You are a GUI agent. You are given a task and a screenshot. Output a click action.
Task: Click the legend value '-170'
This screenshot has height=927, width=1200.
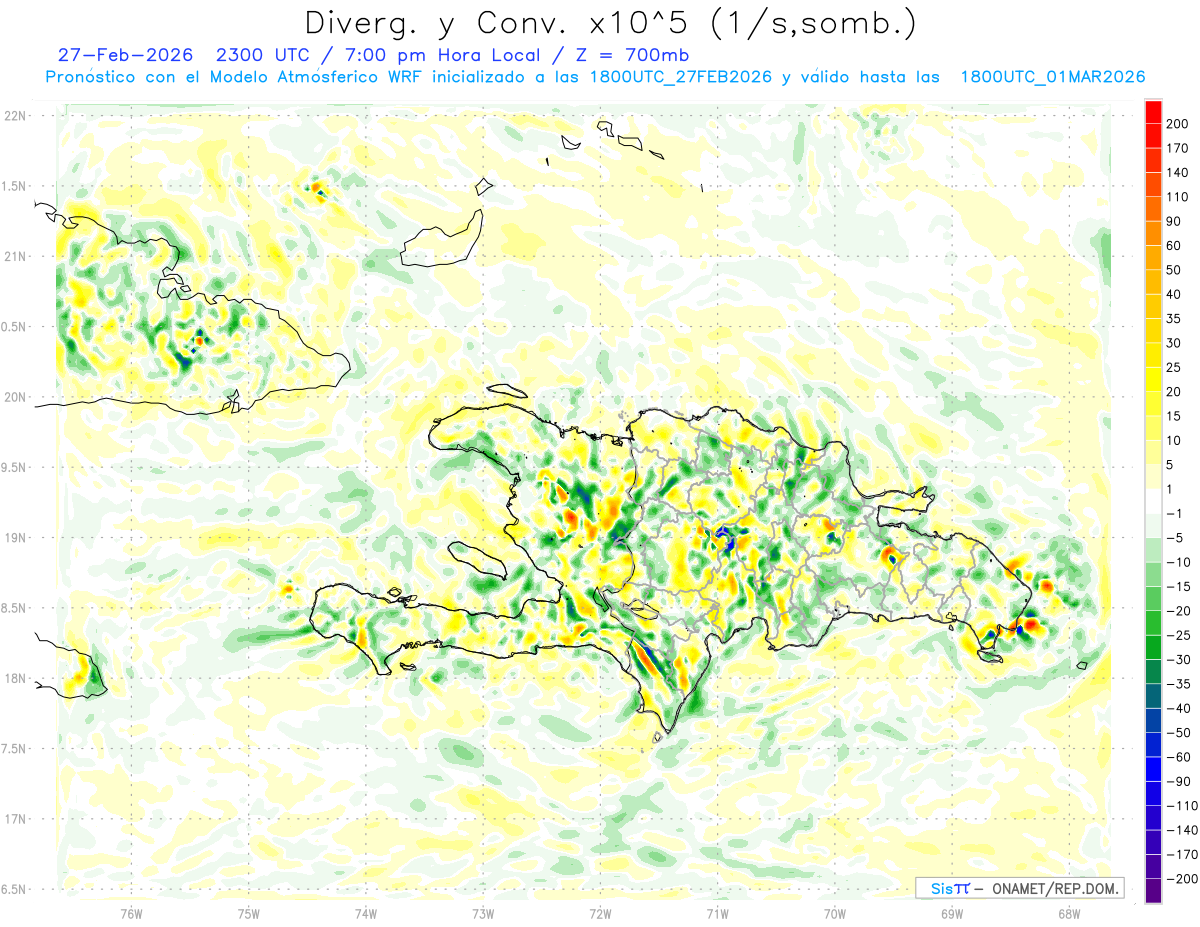click(1181, 854)
